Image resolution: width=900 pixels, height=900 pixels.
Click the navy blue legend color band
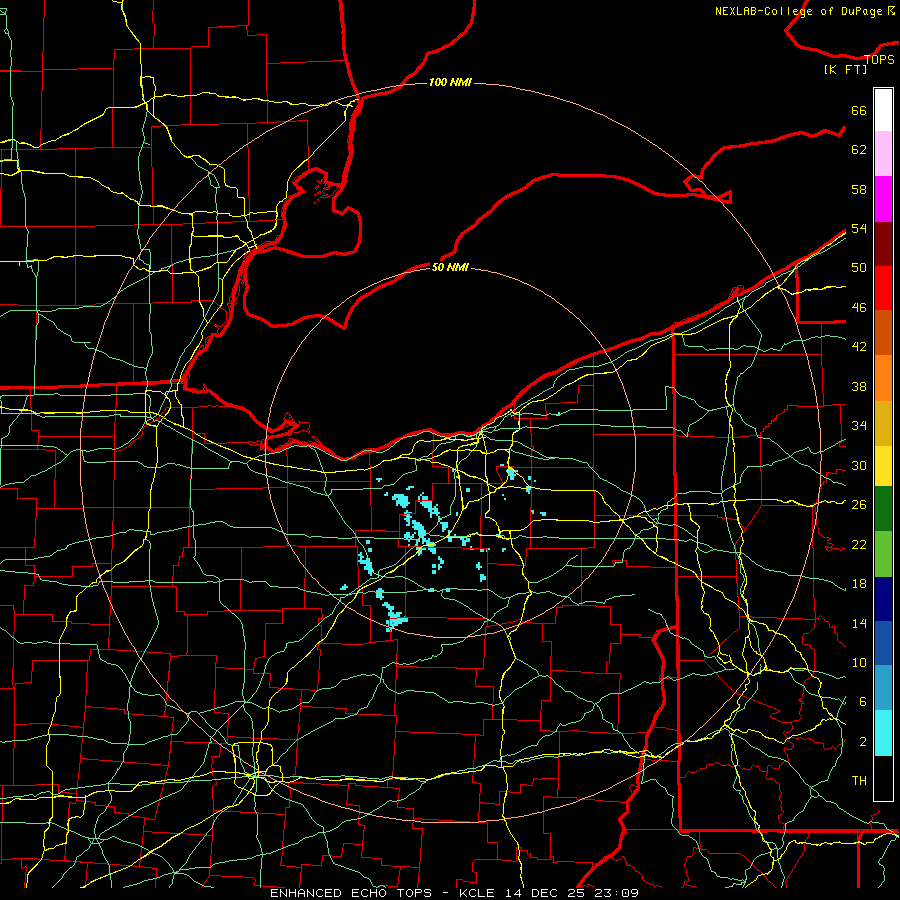tap(883, 599)
